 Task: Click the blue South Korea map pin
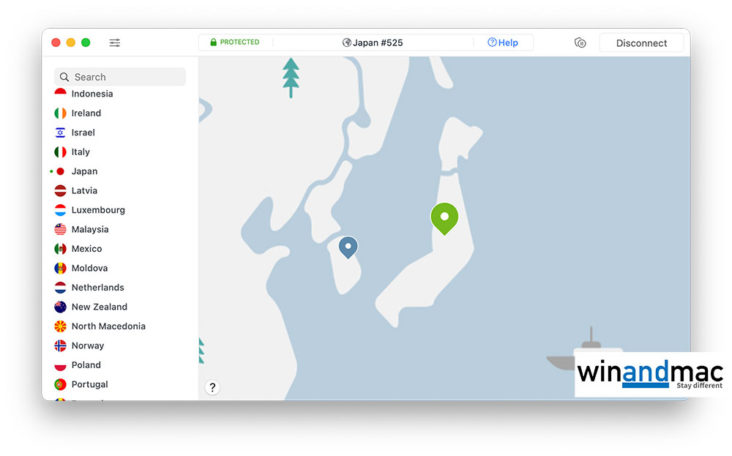click(348, 247)
